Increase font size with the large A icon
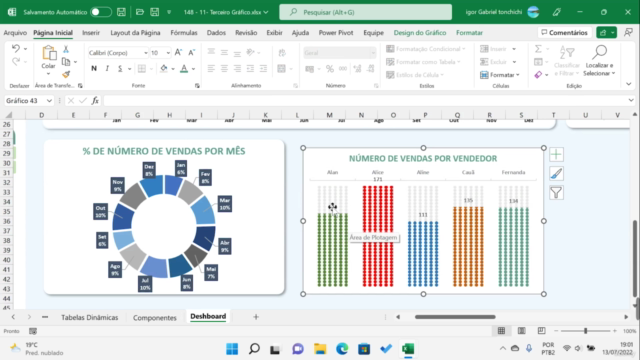This screenshot has width=640, height=360. click(178, 52)
